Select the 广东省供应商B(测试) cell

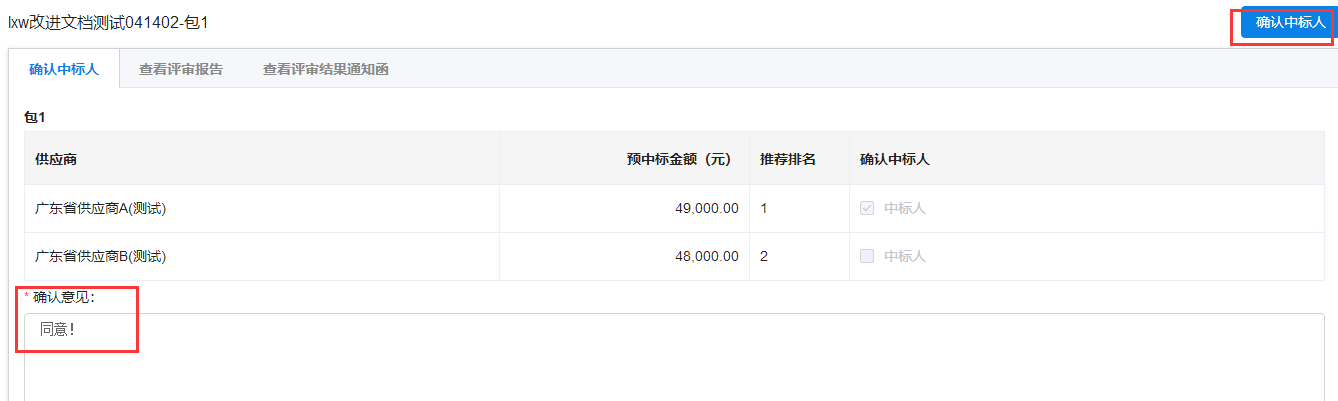(x=100, y=256)
